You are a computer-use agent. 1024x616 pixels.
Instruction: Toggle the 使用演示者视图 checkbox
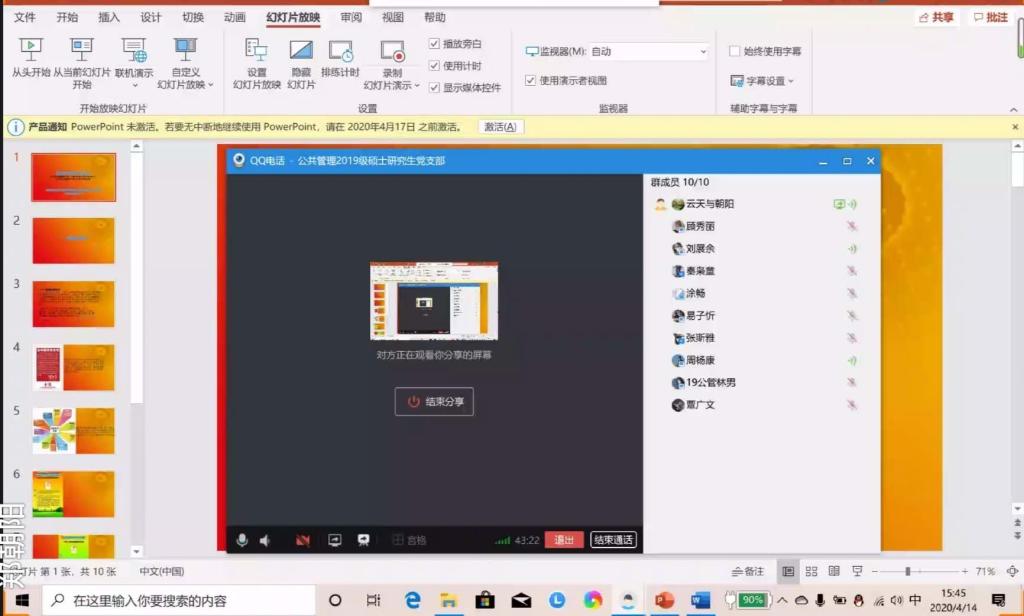tap(530, 80)
